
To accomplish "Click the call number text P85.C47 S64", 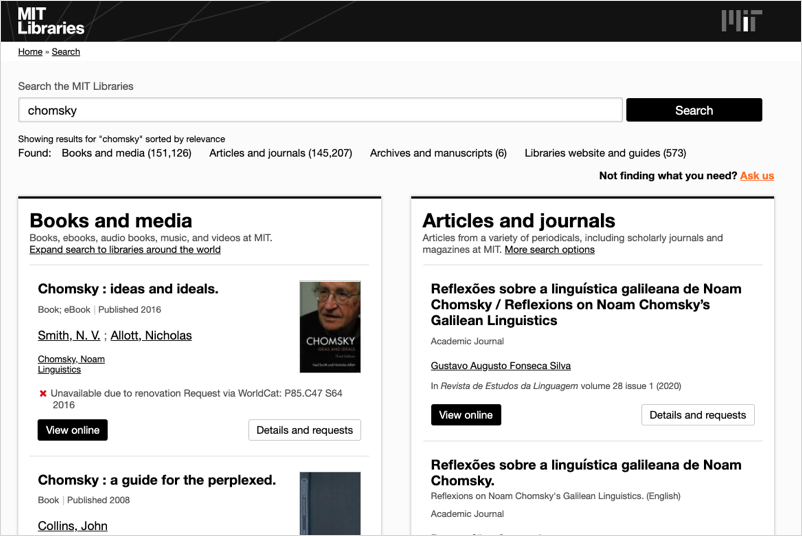I will (x=313, y=393).
